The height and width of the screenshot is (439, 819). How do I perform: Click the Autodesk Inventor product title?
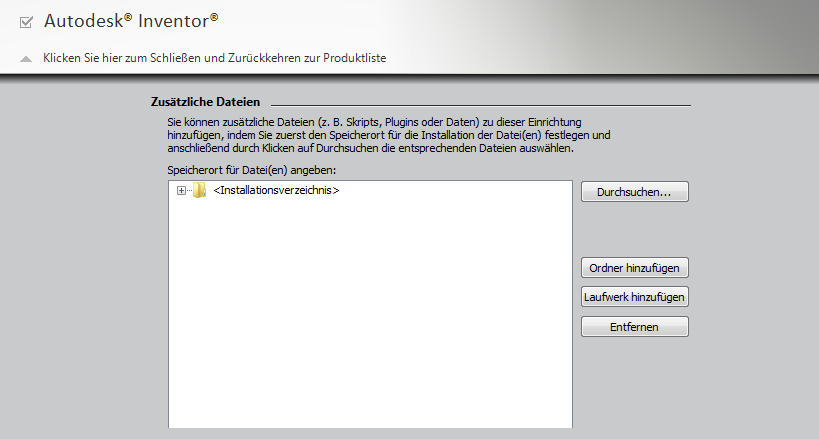[x=131, y=21]
